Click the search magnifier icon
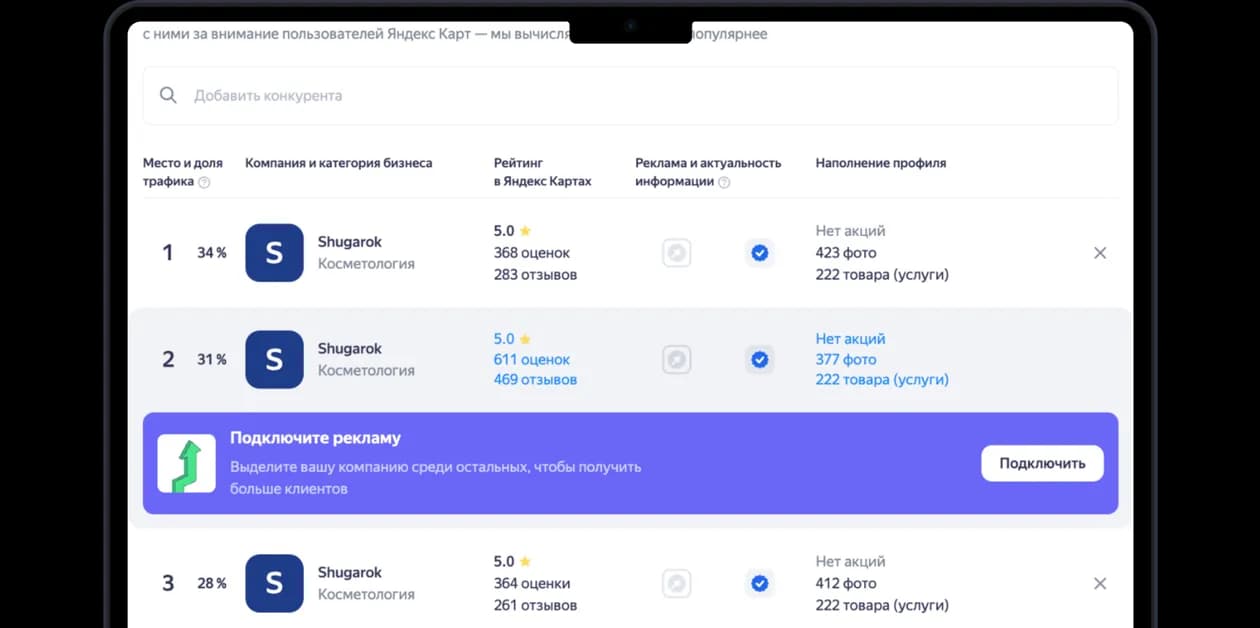Screen dimensions: 1260x628 168,96
